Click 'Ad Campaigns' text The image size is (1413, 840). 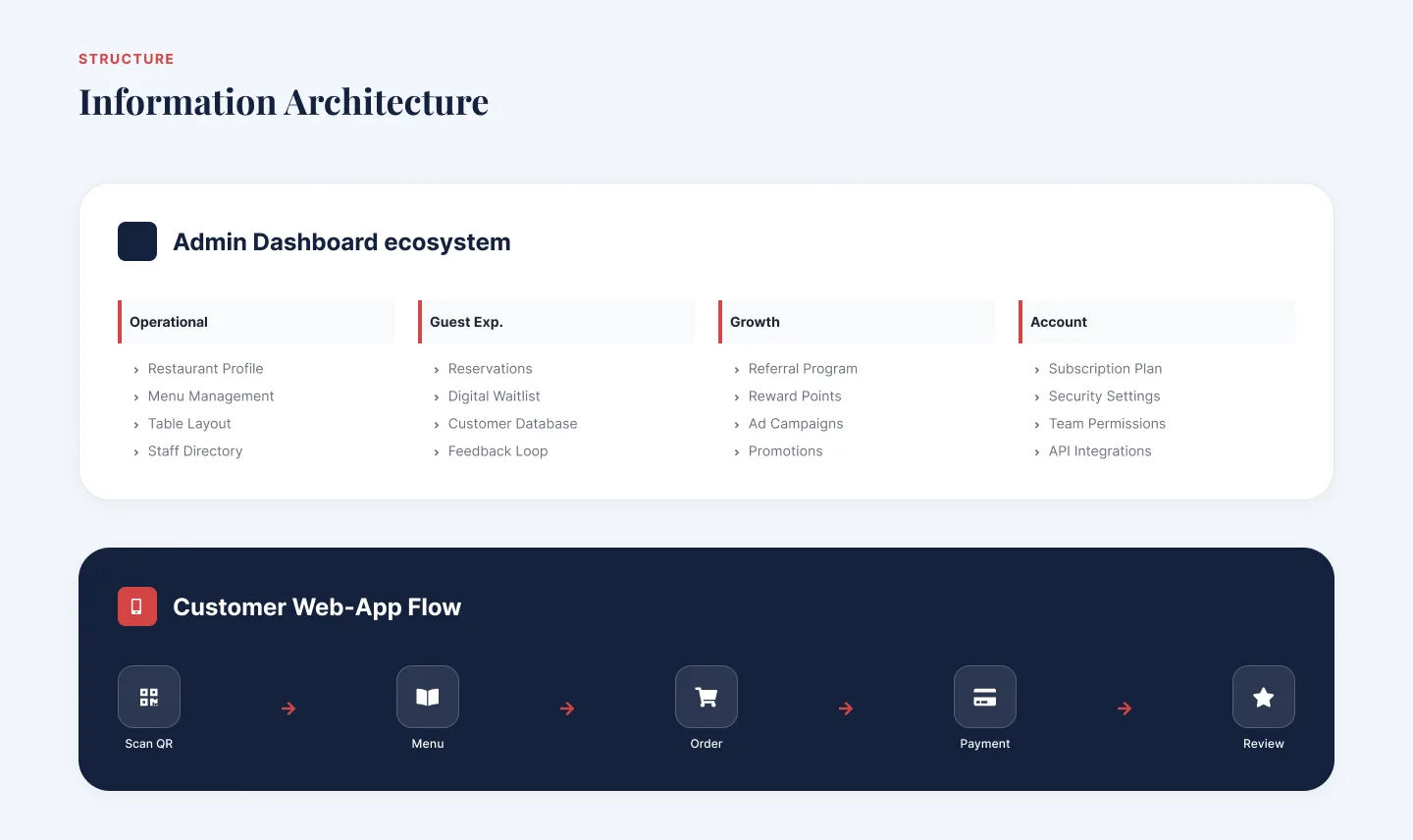click(796, 424)
